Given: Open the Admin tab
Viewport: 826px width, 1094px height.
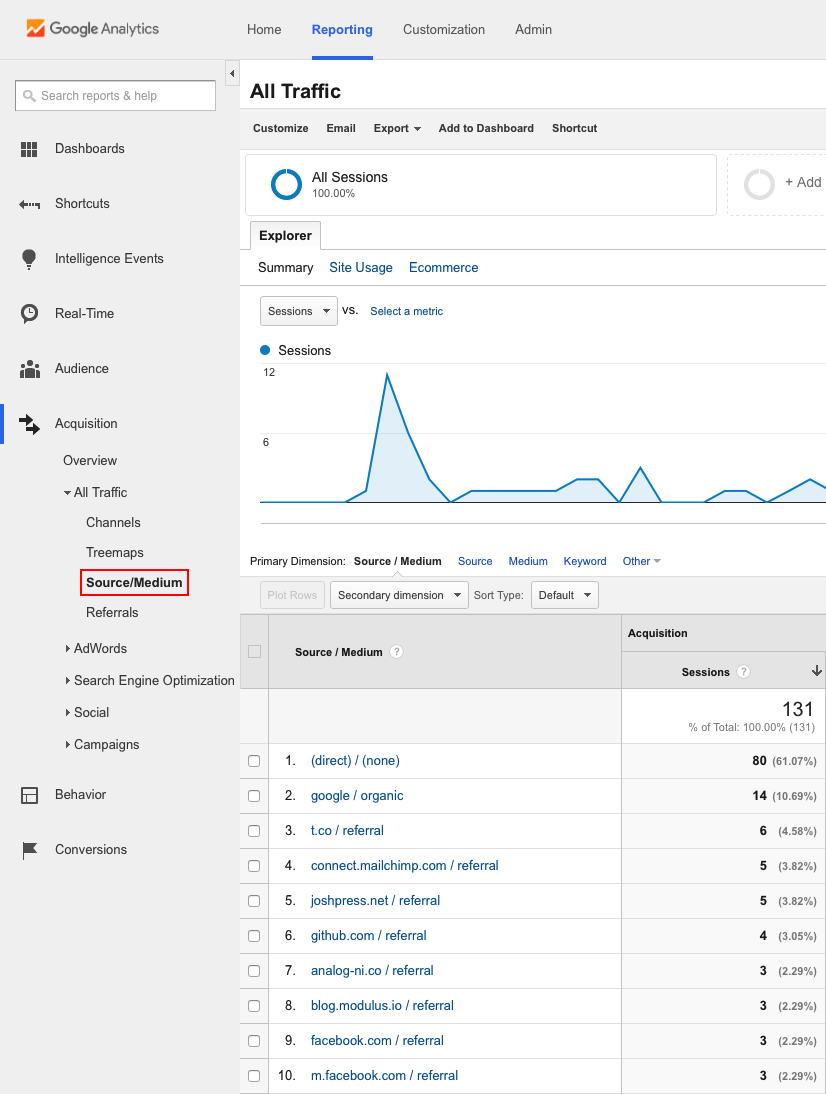Looking at the screenshot, I should click(533, 29).
